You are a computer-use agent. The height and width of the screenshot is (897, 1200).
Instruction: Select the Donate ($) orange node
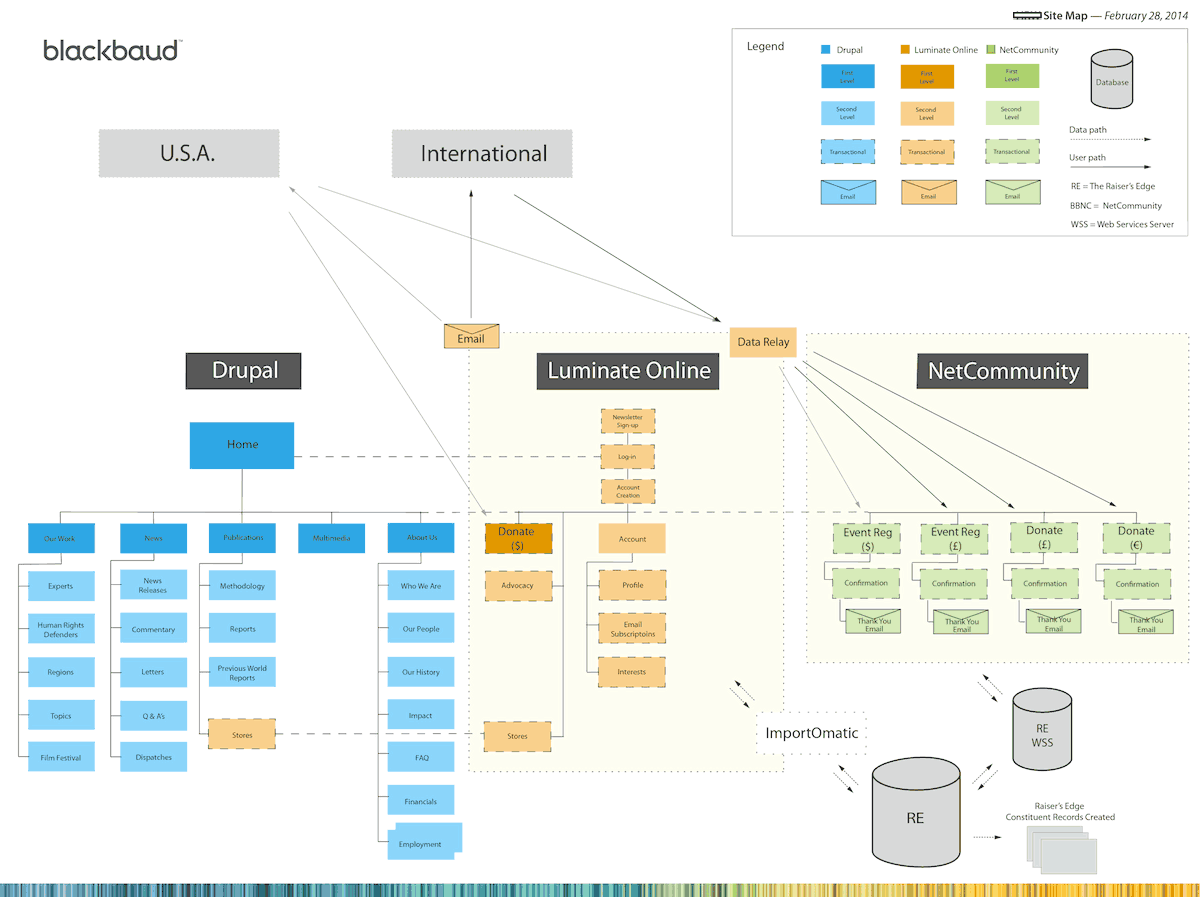[x=518, y=539]
